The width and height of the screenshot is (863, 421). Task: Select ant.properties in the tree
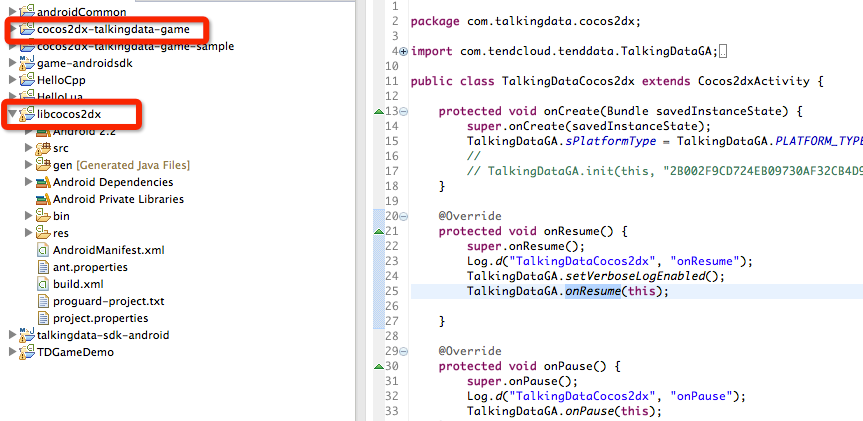[90, 267]
